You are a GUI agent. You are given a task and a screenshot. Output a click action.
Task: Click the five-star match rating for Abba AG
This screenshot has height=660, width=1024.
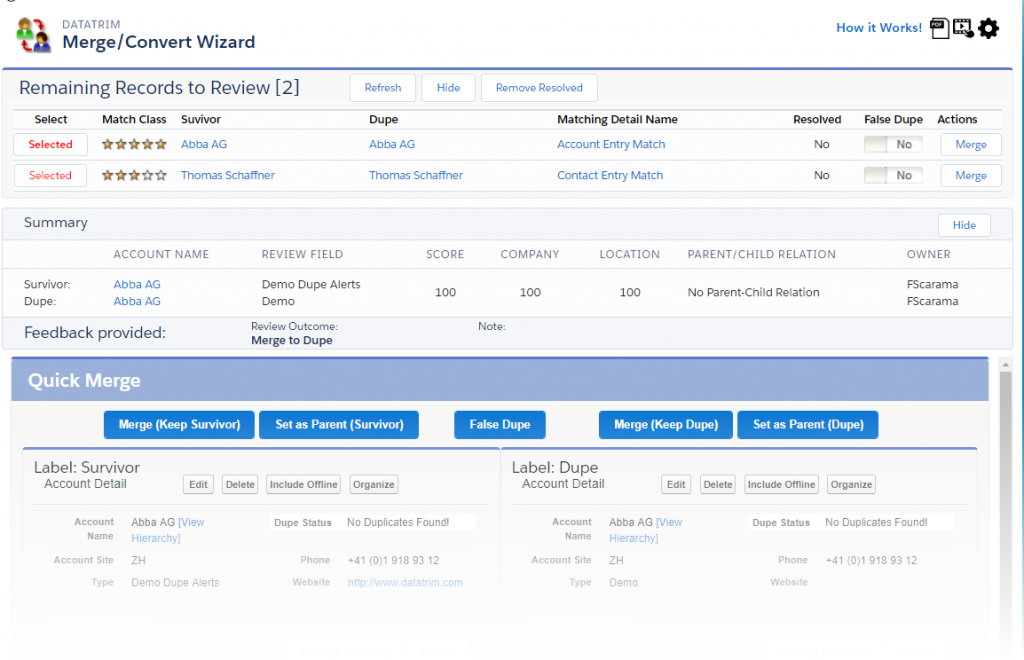[134, 145]
